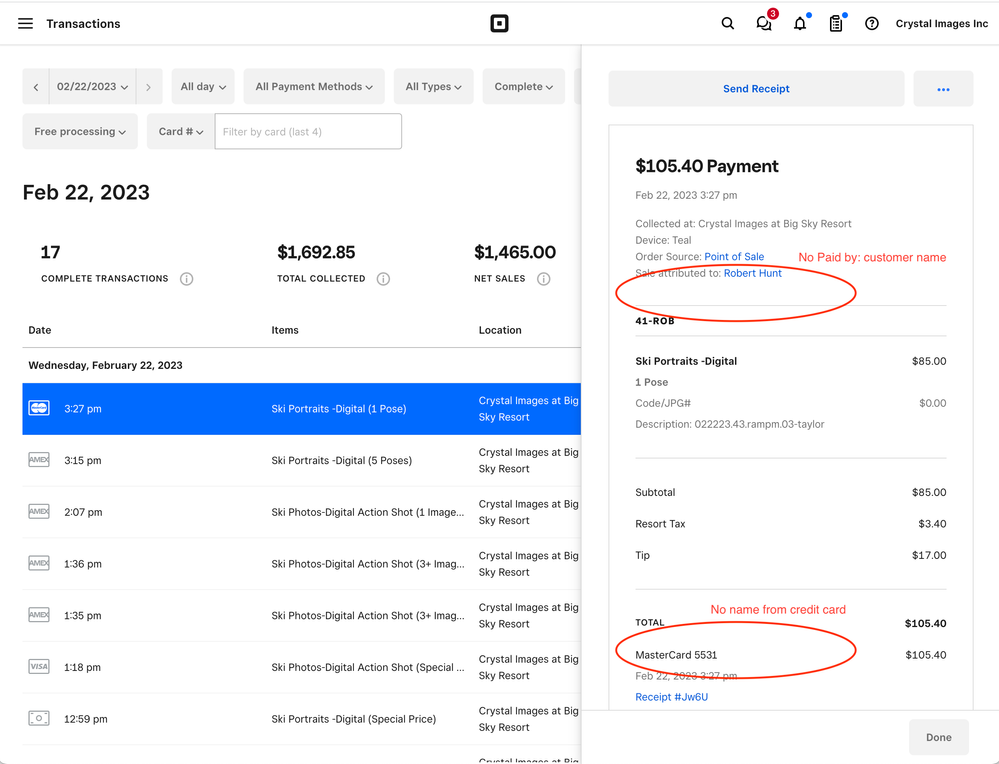Viewport: 999px width, 764px height.
Task: Show info tooltip for Total Collected
Action: coord(383,279)
